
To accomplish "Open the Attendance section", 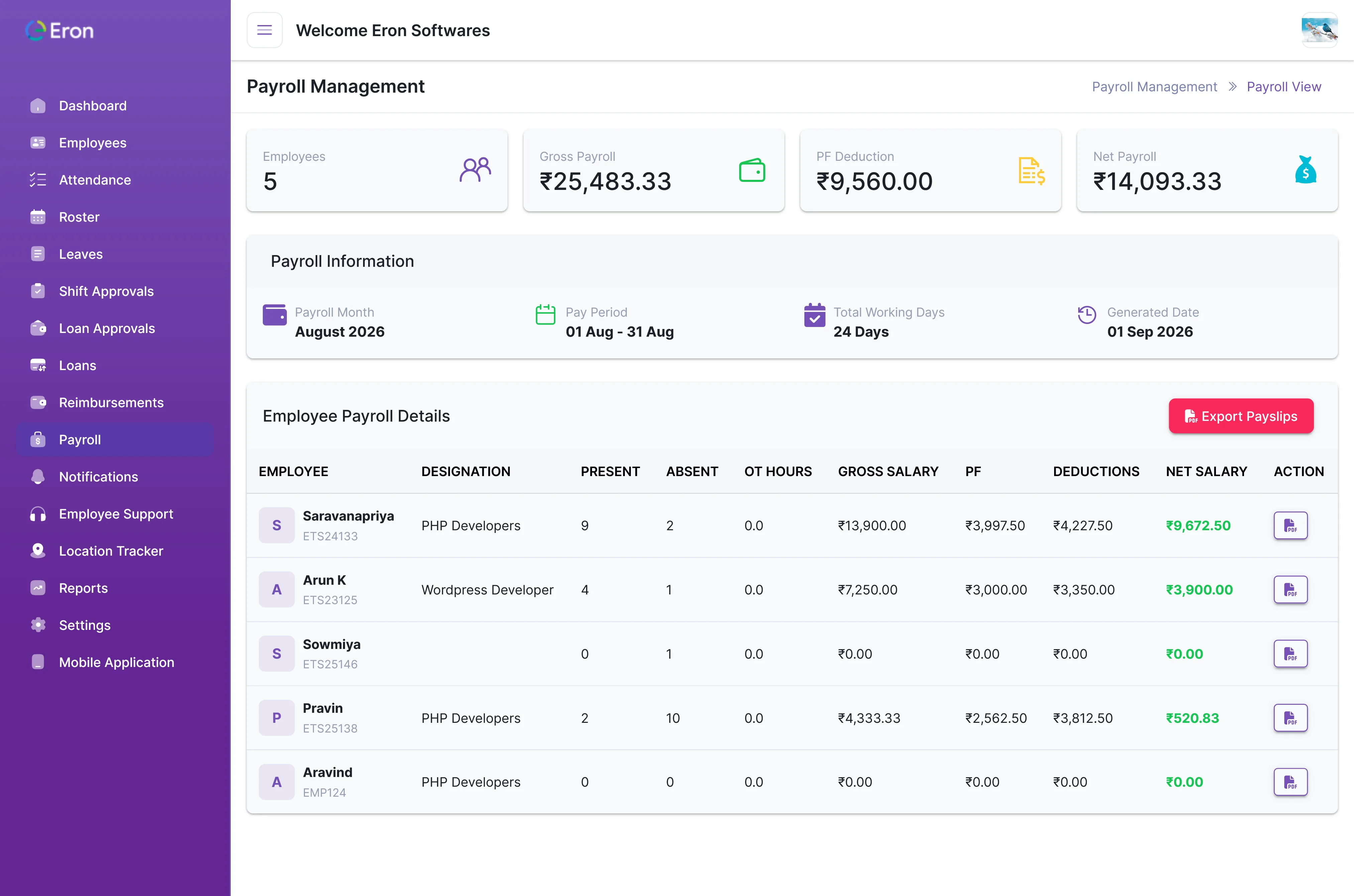I will pyautogui.click(x=115, y=180).
